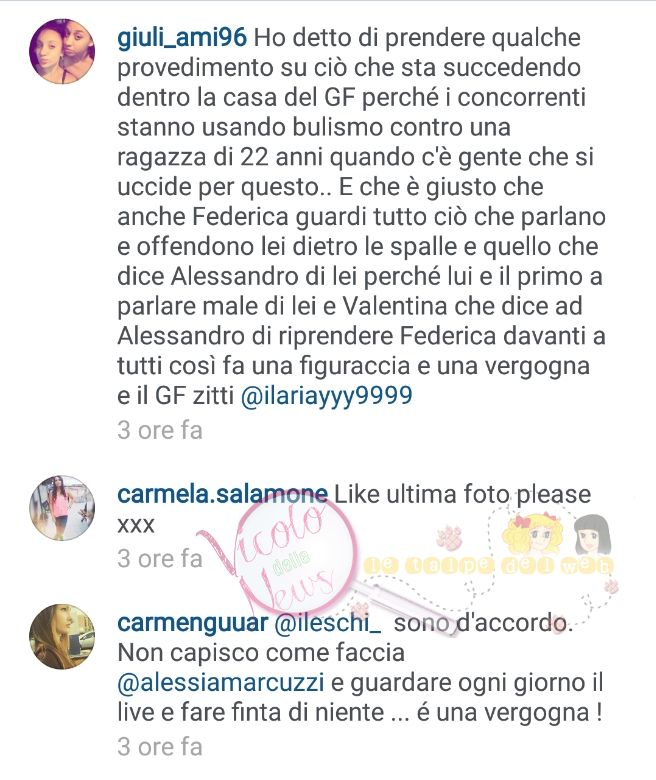Select carmenguuar's 'é una vergogna' comment

[x=361, y=668]
